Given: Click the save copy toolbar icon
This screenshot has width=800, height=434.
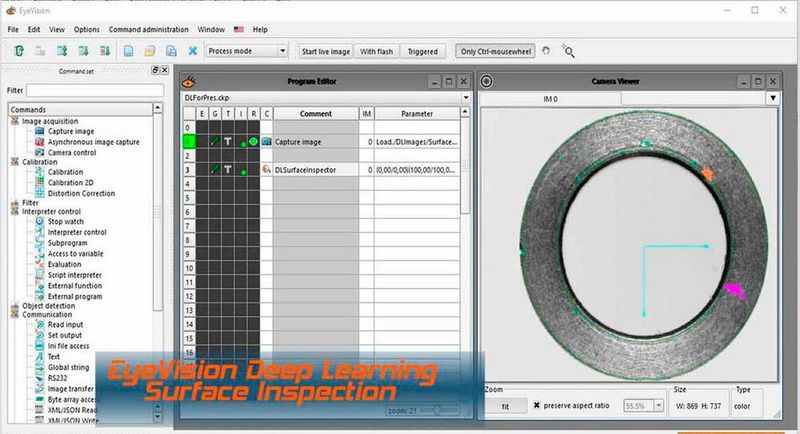Looking at the screenshot, I should click(171, 51).
